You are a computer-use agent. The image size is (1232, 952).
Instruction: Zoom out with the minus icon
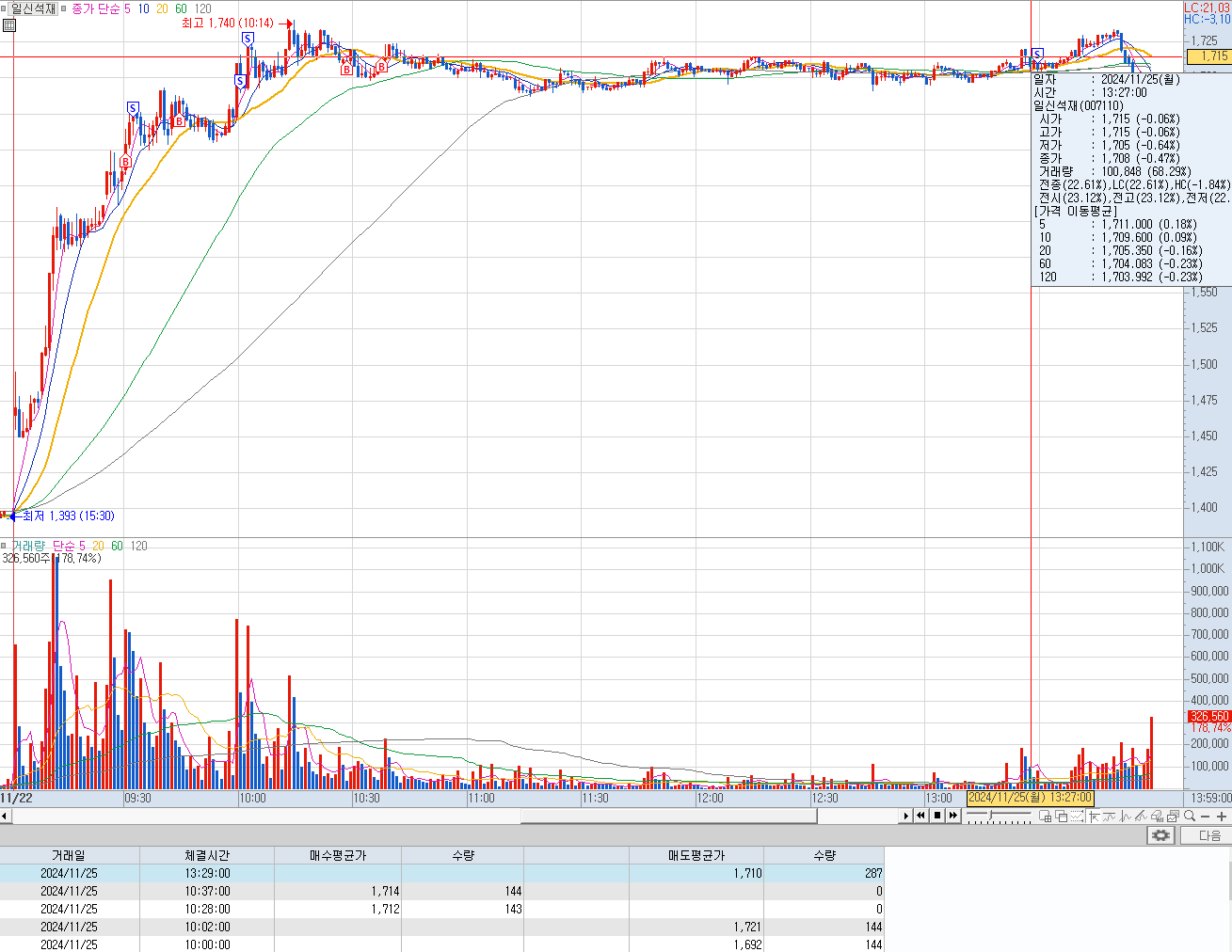point(1206,817)
